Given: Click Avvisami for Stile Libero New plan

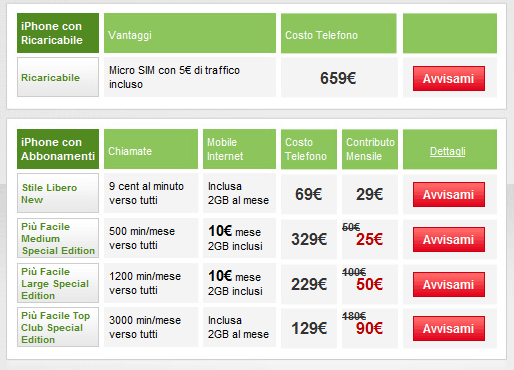Looking at the screenshot, I should tap(449, 194).
